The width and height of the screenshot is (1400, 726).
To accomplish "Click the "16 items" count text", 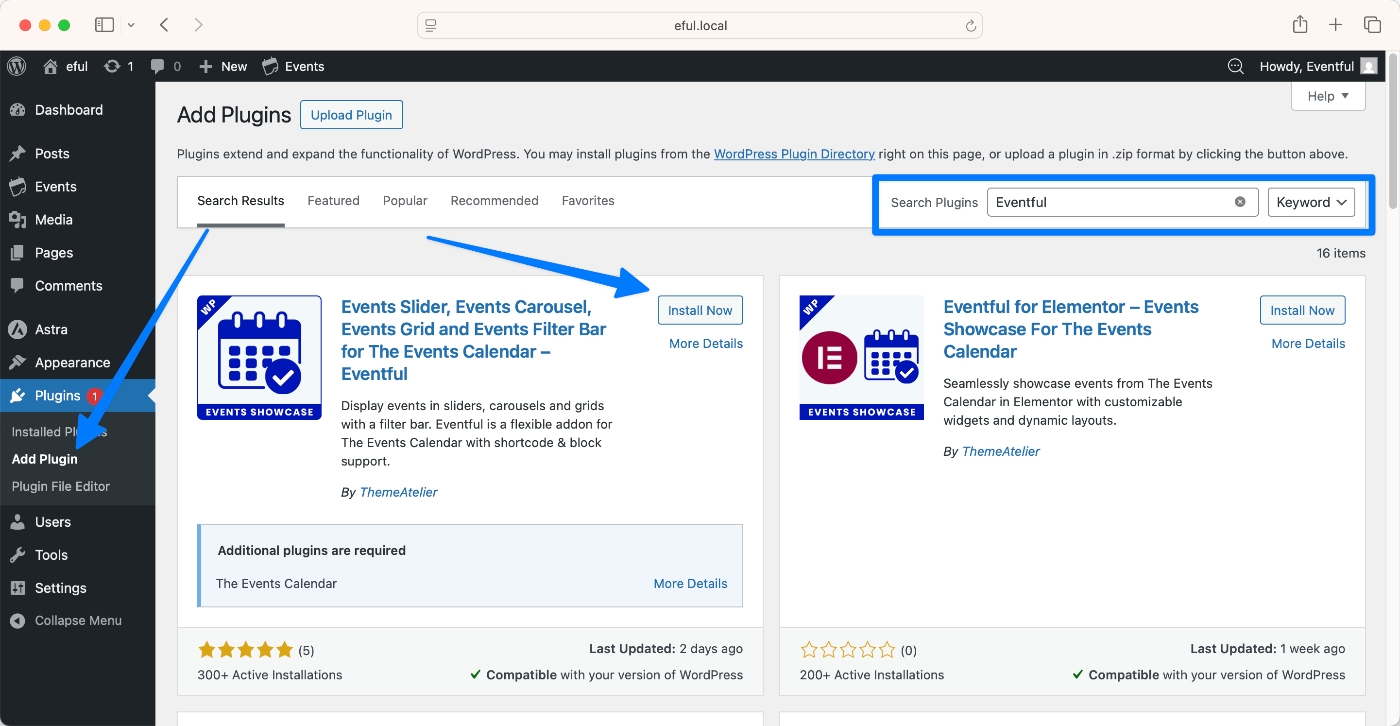I will click(1341, 253).
